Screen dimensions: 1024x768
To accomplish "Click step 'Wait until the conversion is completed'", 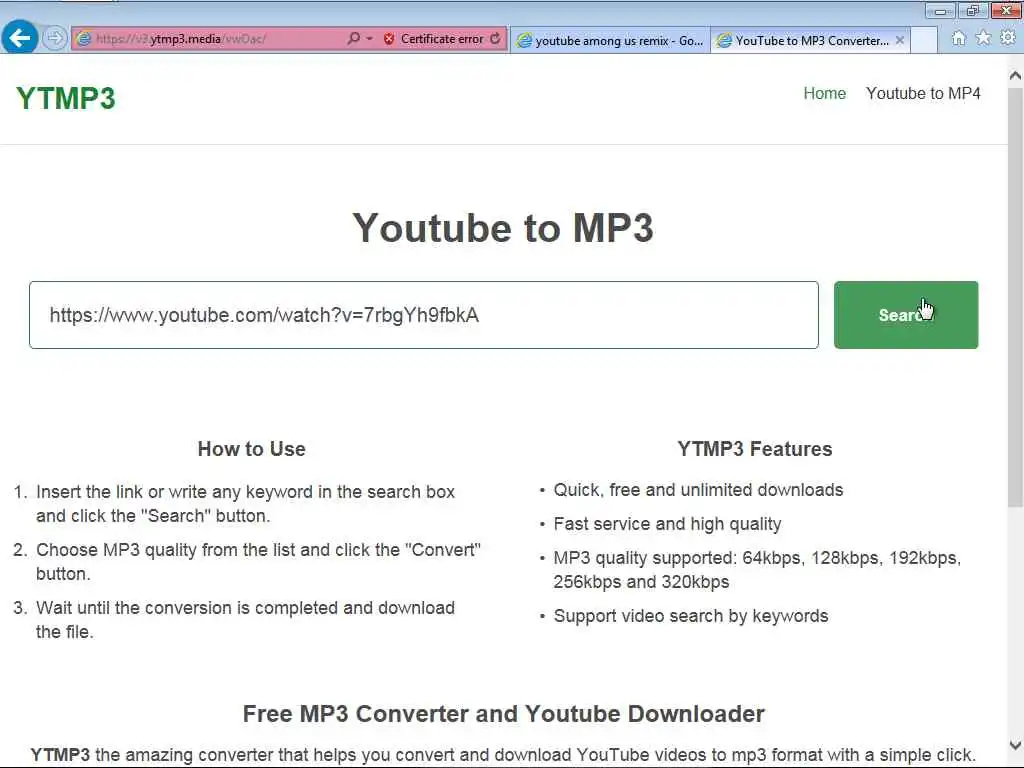I will (246, 620).
